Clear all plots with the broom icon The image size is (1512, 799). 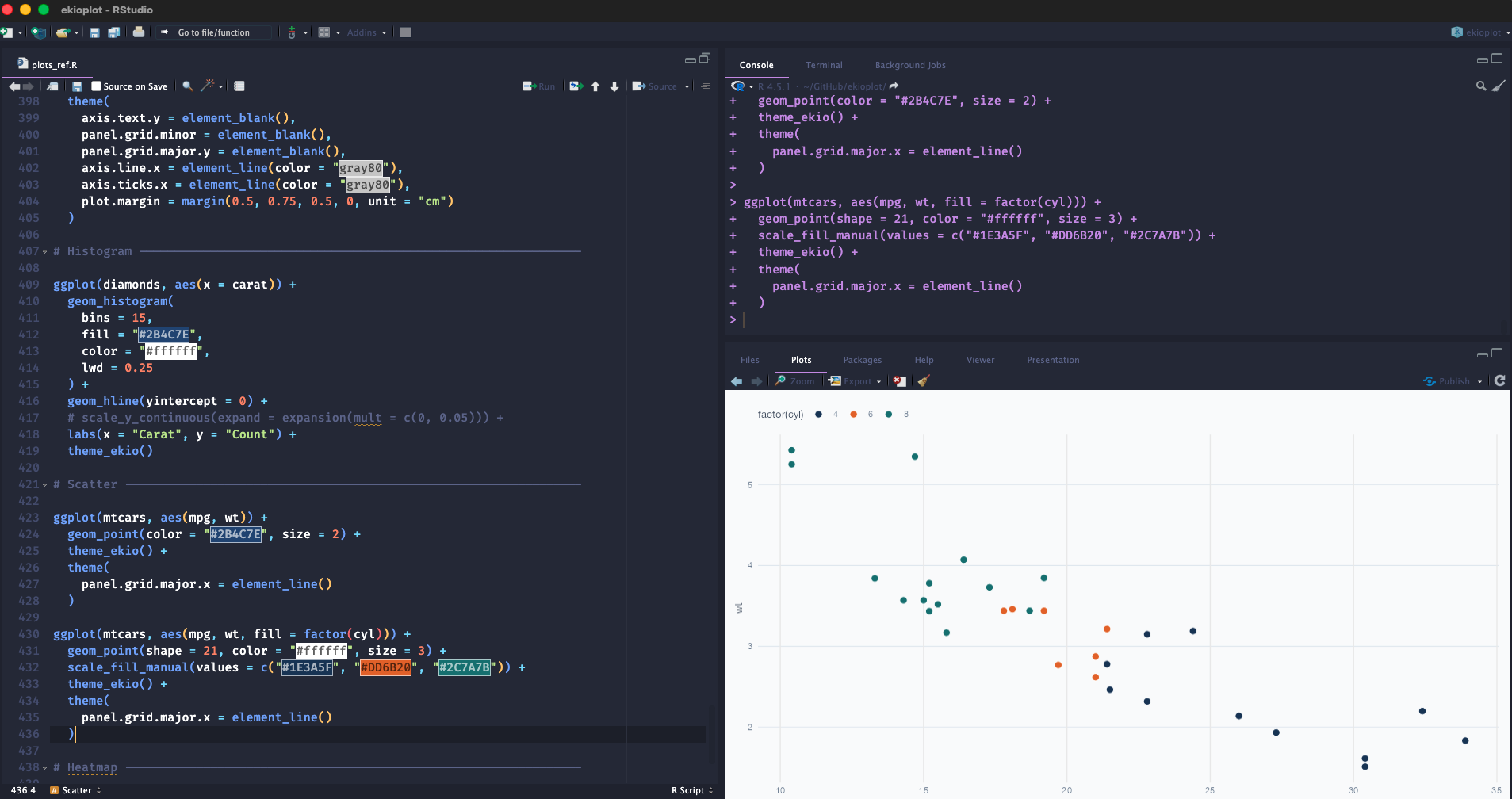tap(924, 381)
